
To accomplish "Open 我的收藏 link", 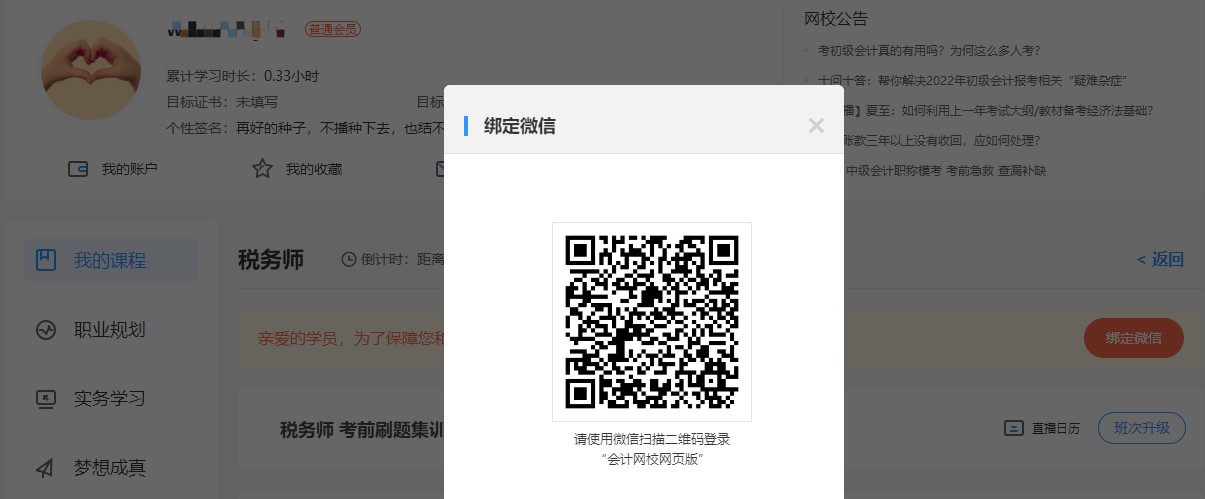I will click(x=314, y=169).
